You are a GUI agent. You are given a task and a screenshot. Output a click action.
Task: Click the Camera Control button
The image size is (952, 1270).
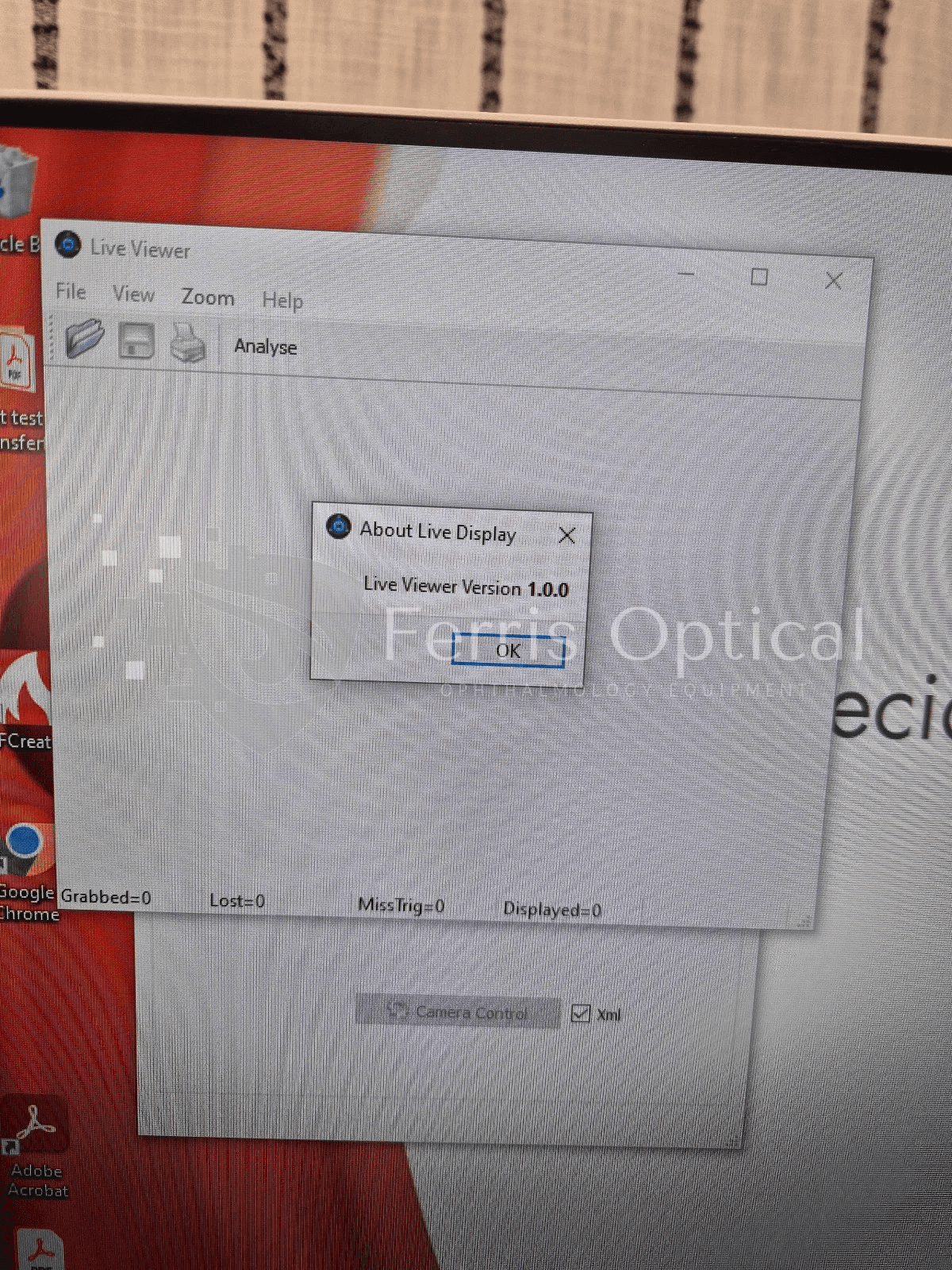(458, 1011)
